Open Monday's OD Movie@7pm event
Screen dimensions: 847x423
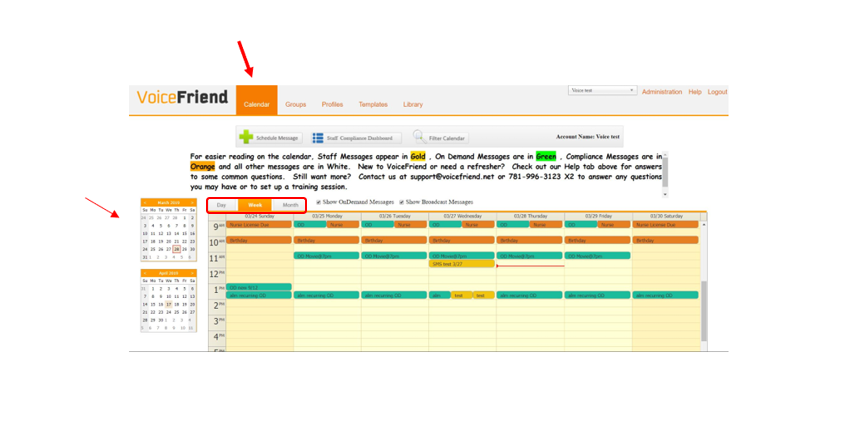tap(327, 256)
